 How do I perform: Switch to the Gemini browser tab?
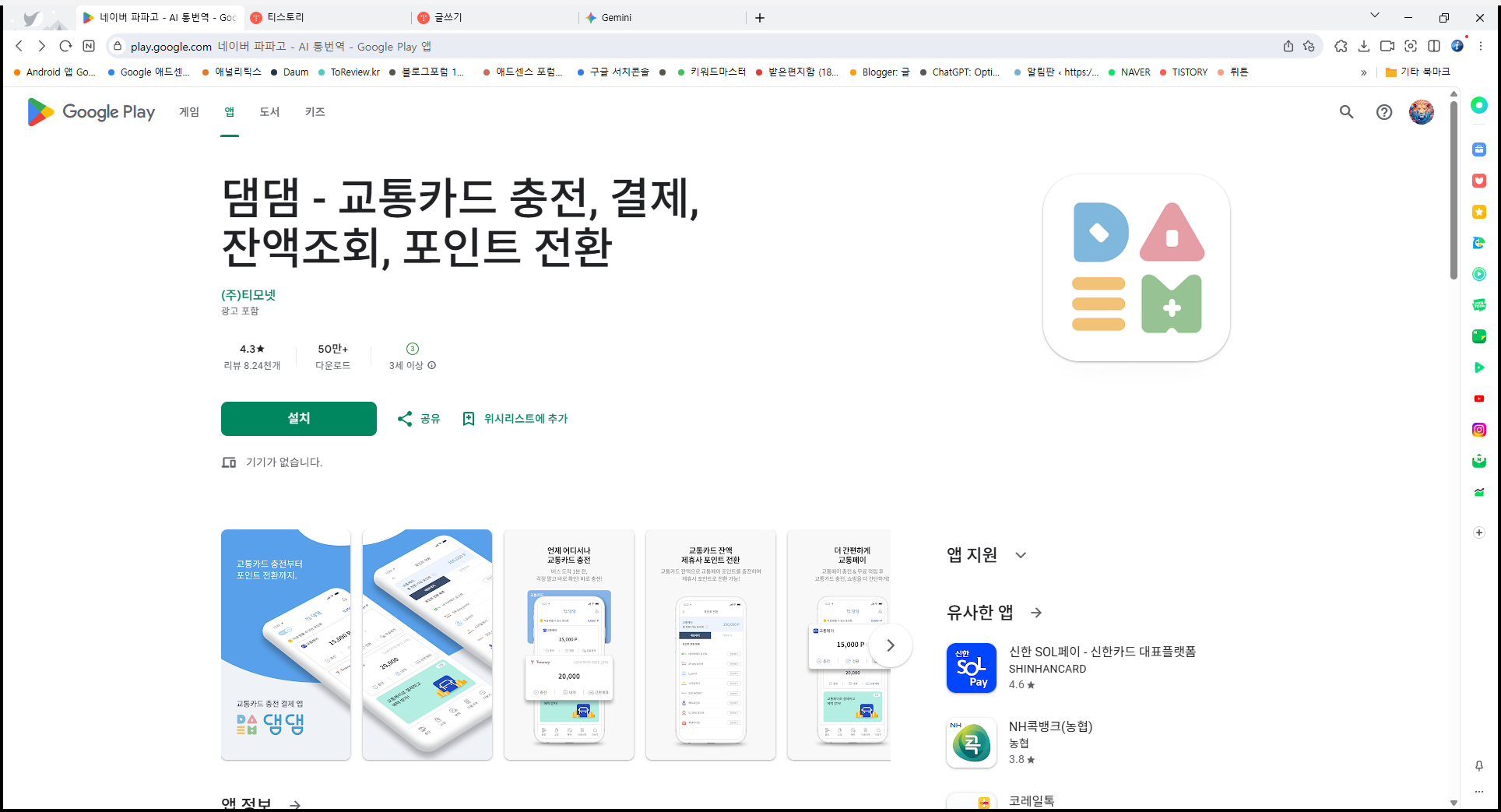(662, 17)
